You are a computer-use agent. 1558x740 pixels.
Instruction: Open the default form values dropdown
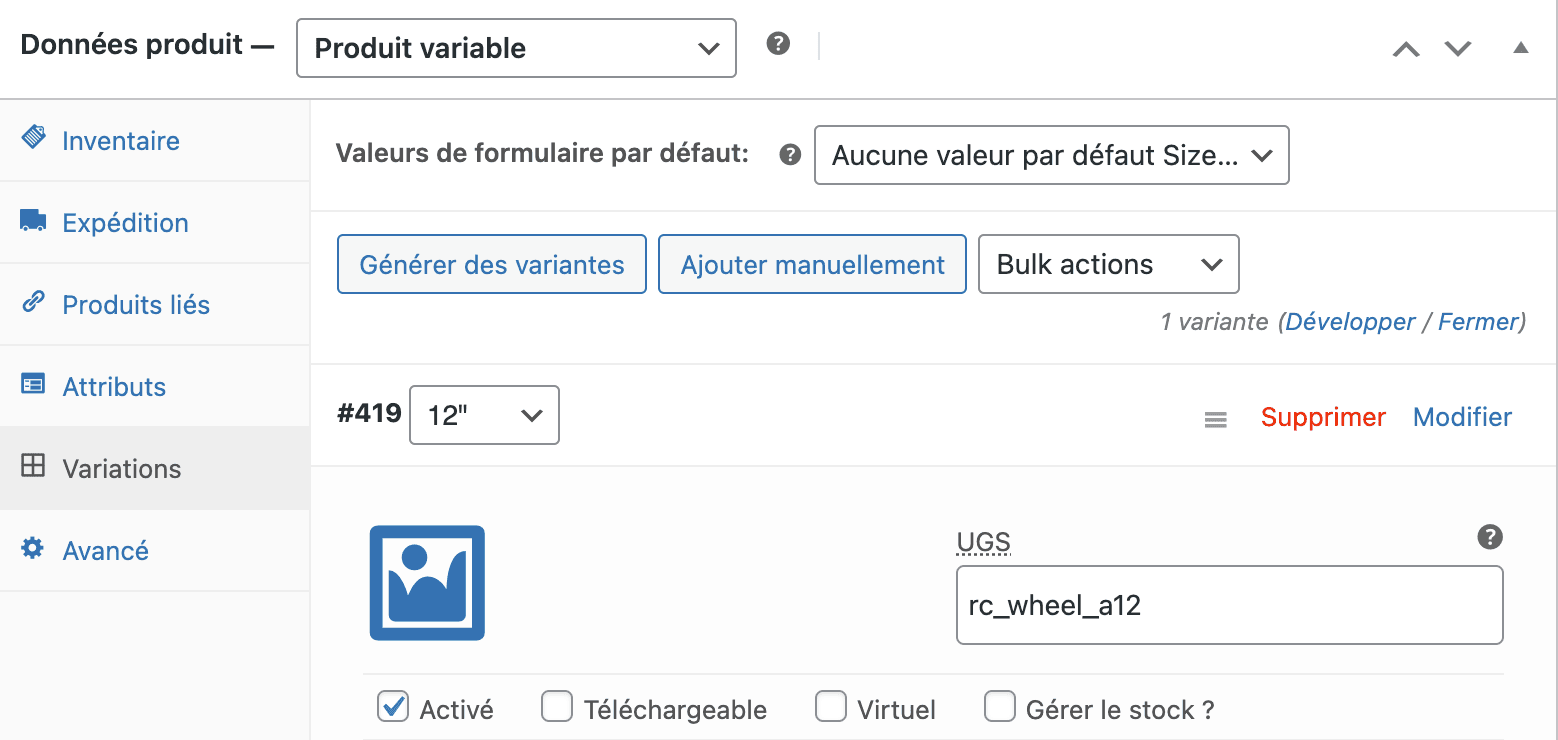coord(1051,155)
